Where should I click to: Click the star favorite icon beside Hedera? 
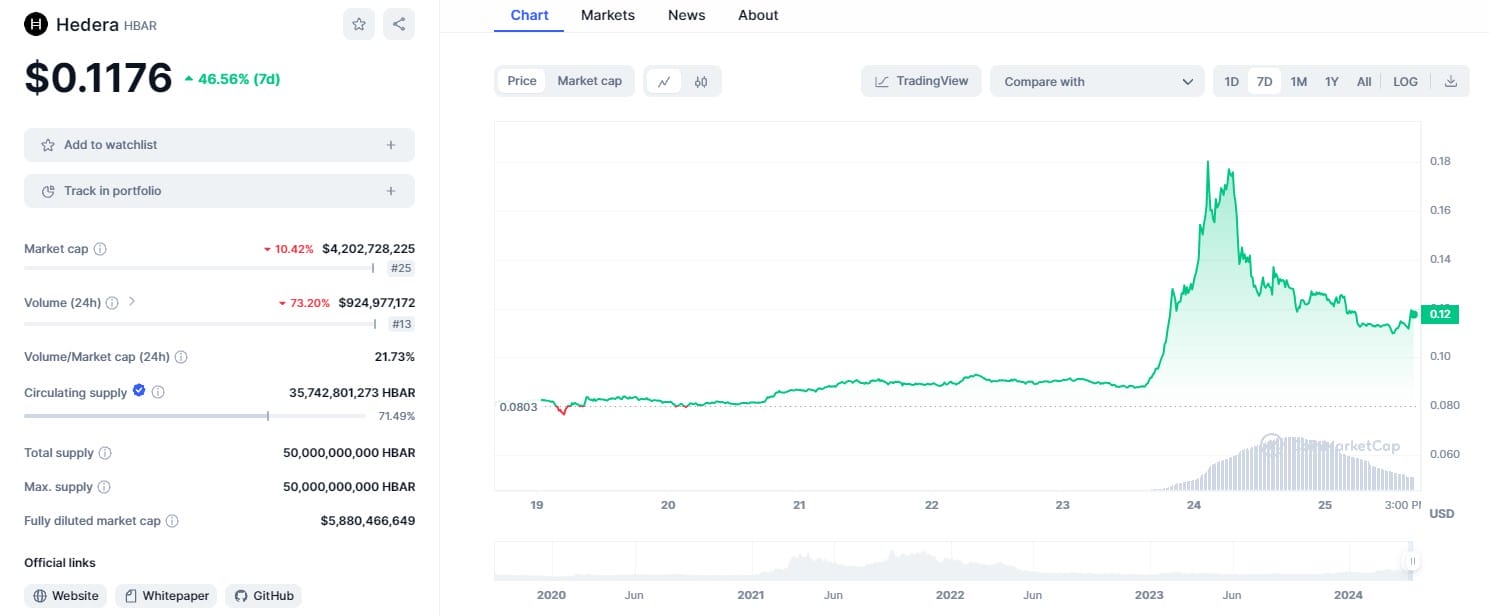(359, 24)
